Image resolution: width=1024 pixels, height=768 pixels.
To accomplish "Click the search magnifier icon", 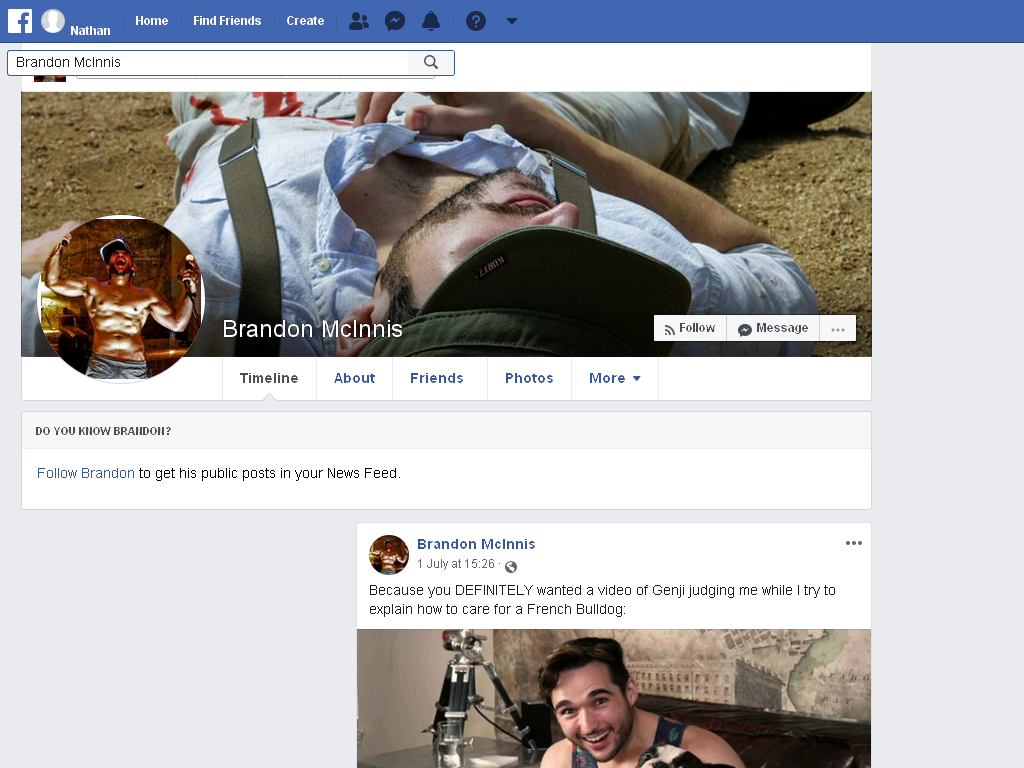I will pyautogui.click(x=430, y=62).
